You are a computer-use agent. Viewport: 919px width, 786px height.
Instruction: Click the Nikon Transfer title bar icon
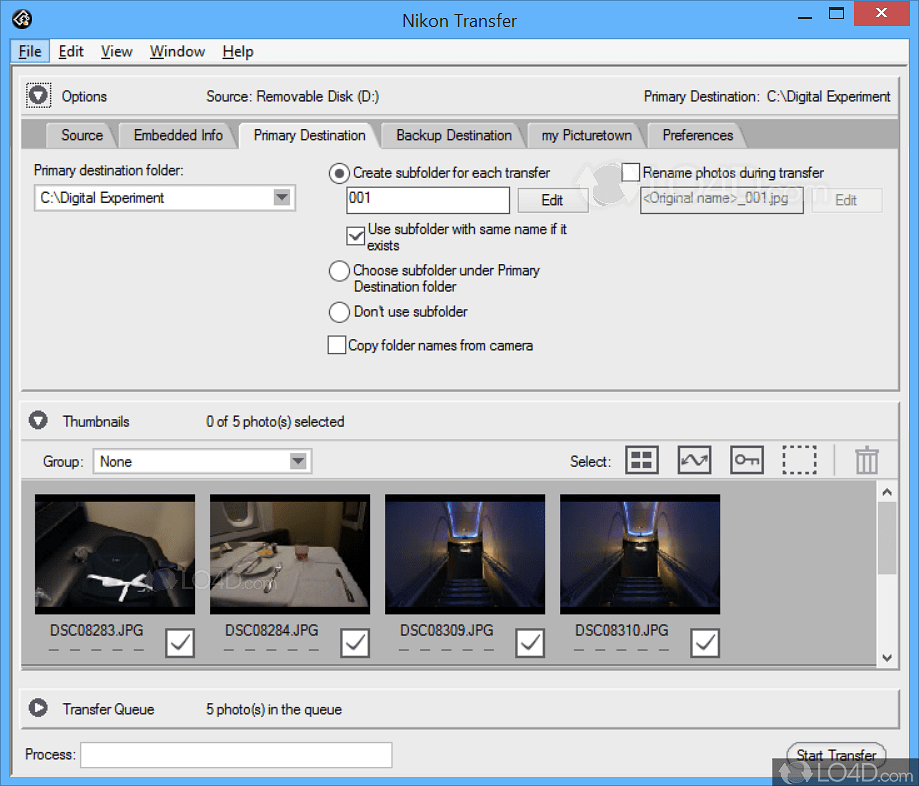tap(21, 19)
